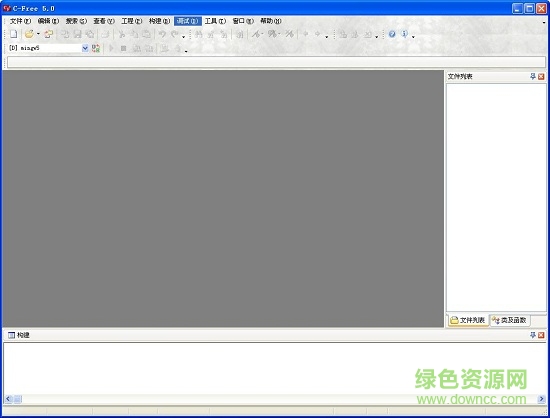550x418 pixels.
Task: Open the 文件(F) menu
Action: click(x=20, y=21)
